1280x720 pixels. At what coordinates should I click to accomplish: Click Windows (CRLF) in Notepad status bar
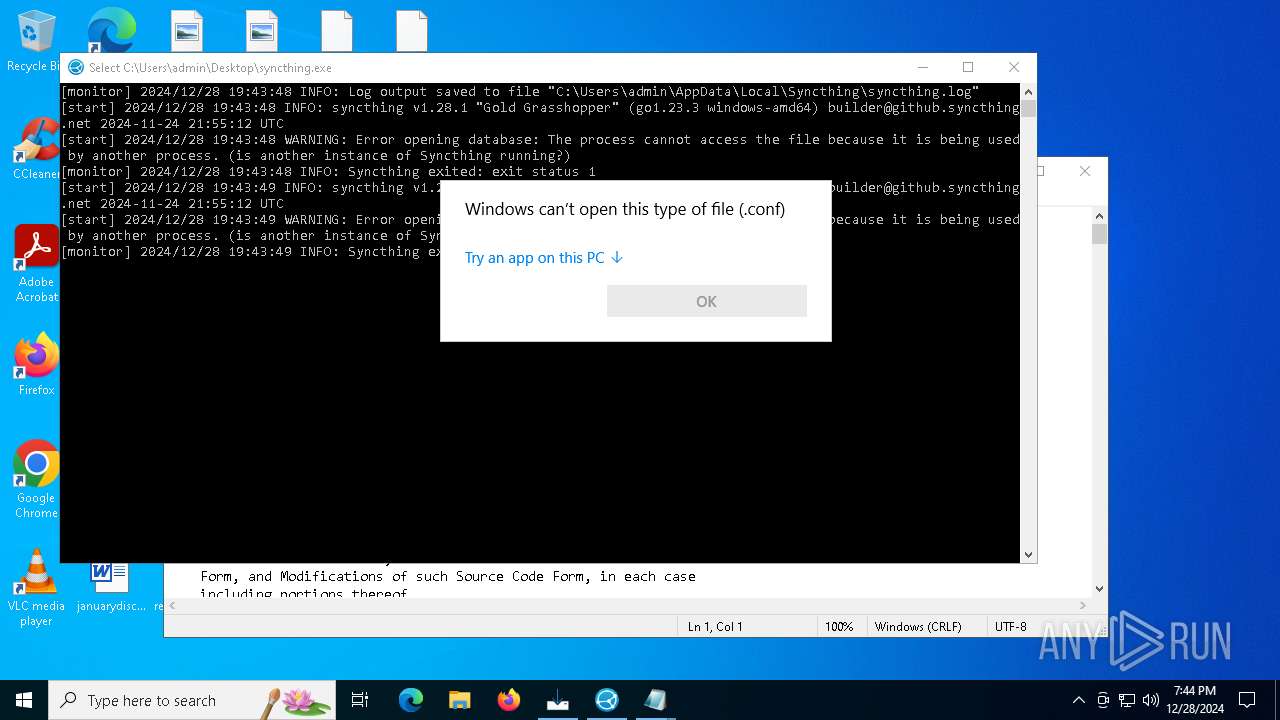[x=918, y=627]
